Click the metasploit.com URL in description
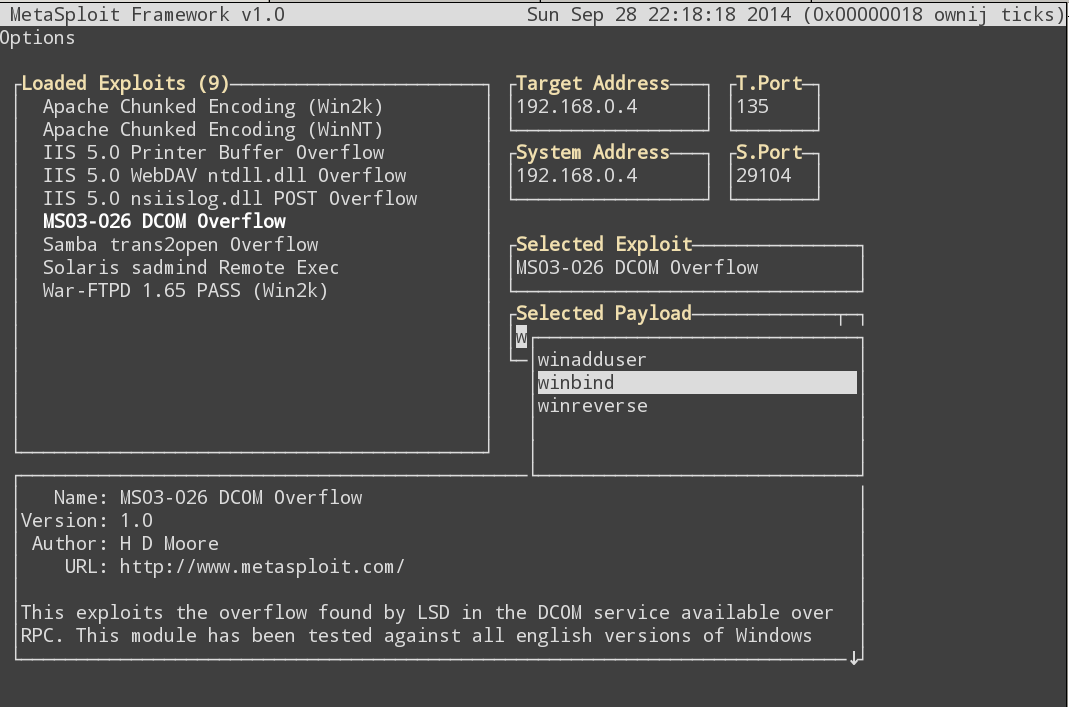 click(x=262, y=567)
